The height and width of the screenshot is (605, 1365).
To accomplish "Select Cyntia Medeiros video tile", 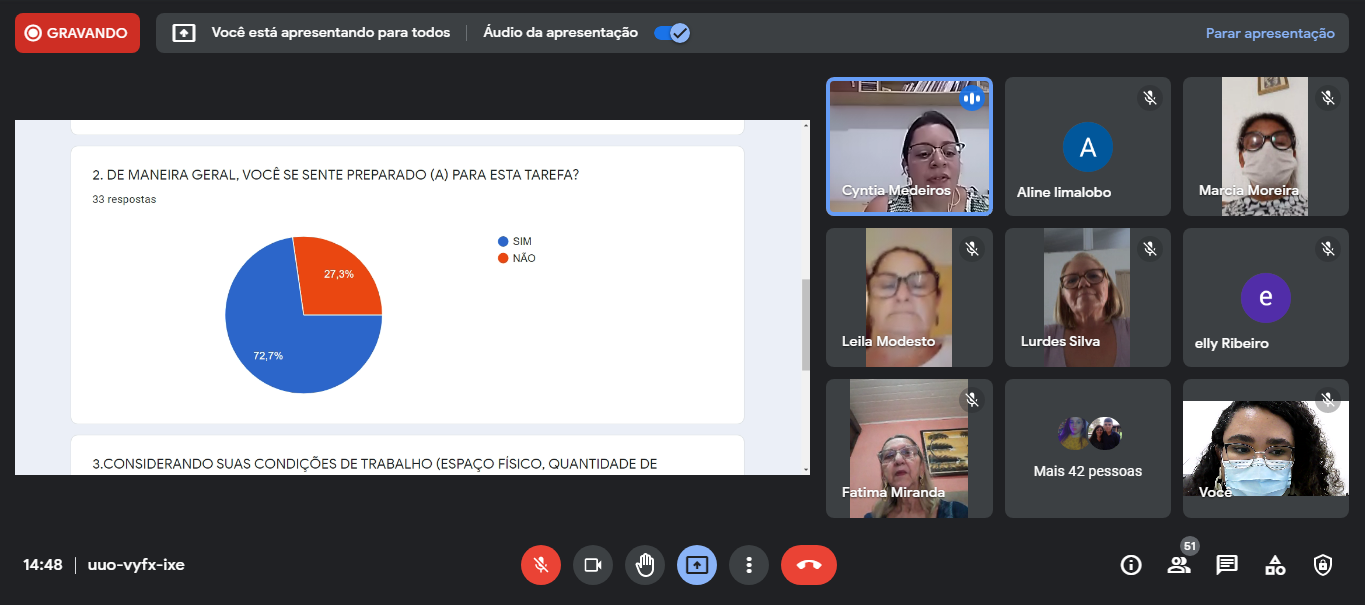I will [909, 146].
